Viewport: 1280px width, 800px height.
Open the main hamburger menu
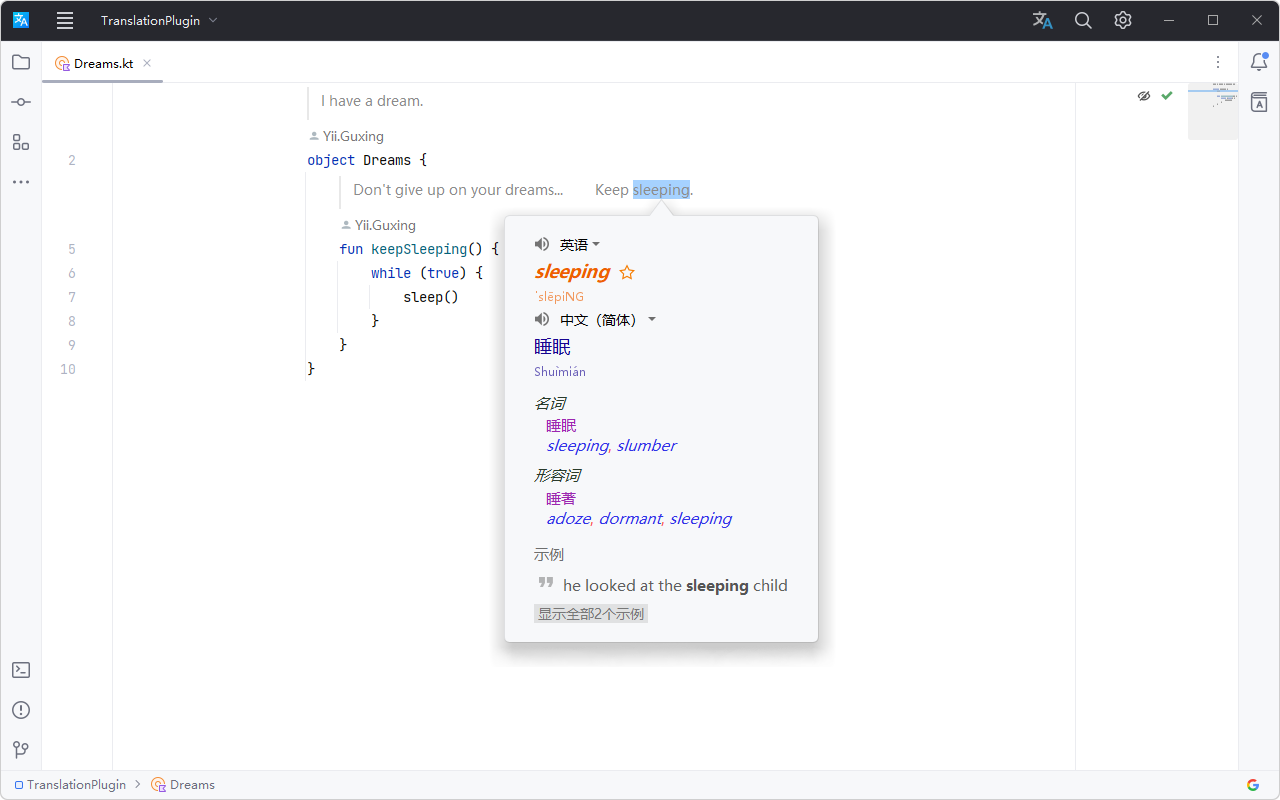(64, 20)
